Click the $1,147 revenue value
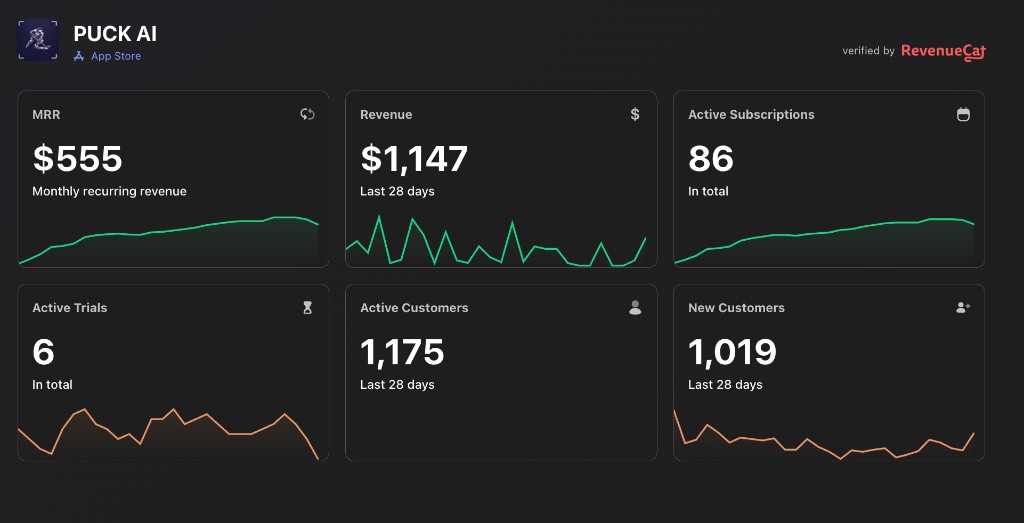Viewport: 1024px width, 523px height. coord(414,159)
